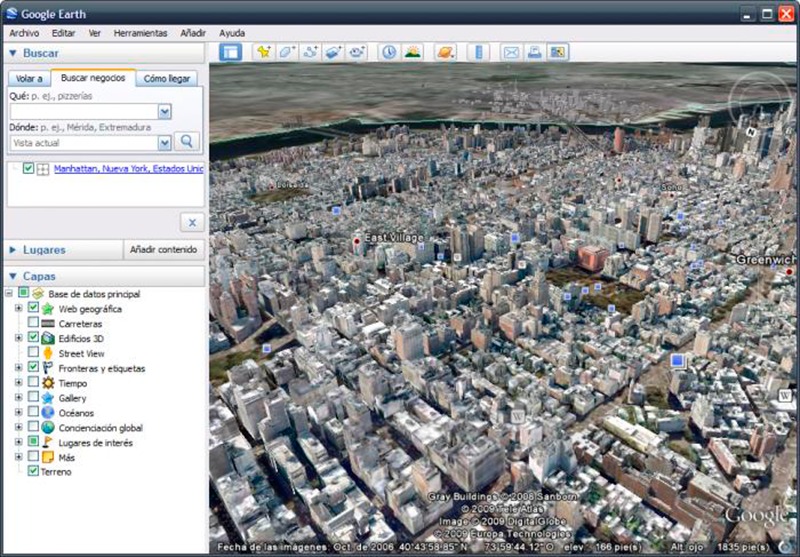The height and width of the screenshot is (557, 800).
Task: Click the Dónde Vista actual field
Action: point(84,143)
